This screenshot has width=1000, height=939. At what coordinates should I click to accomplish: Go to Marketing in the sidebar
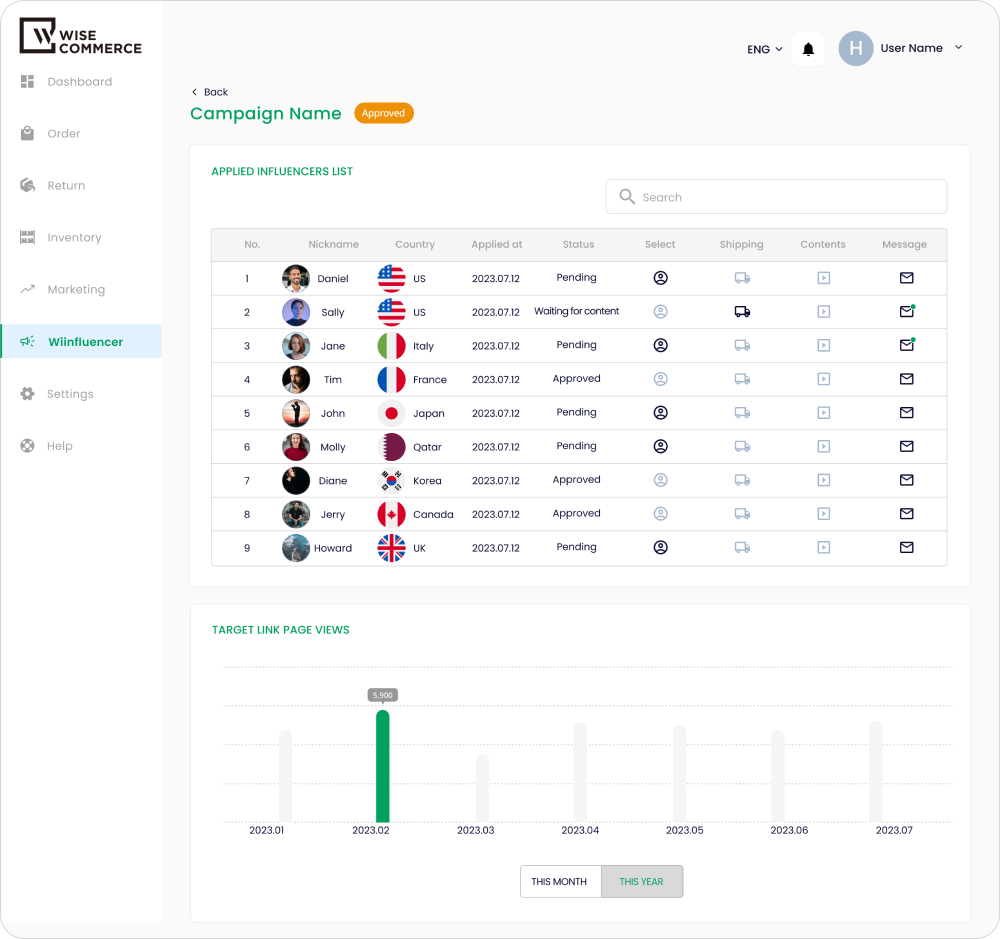(75, 290)
